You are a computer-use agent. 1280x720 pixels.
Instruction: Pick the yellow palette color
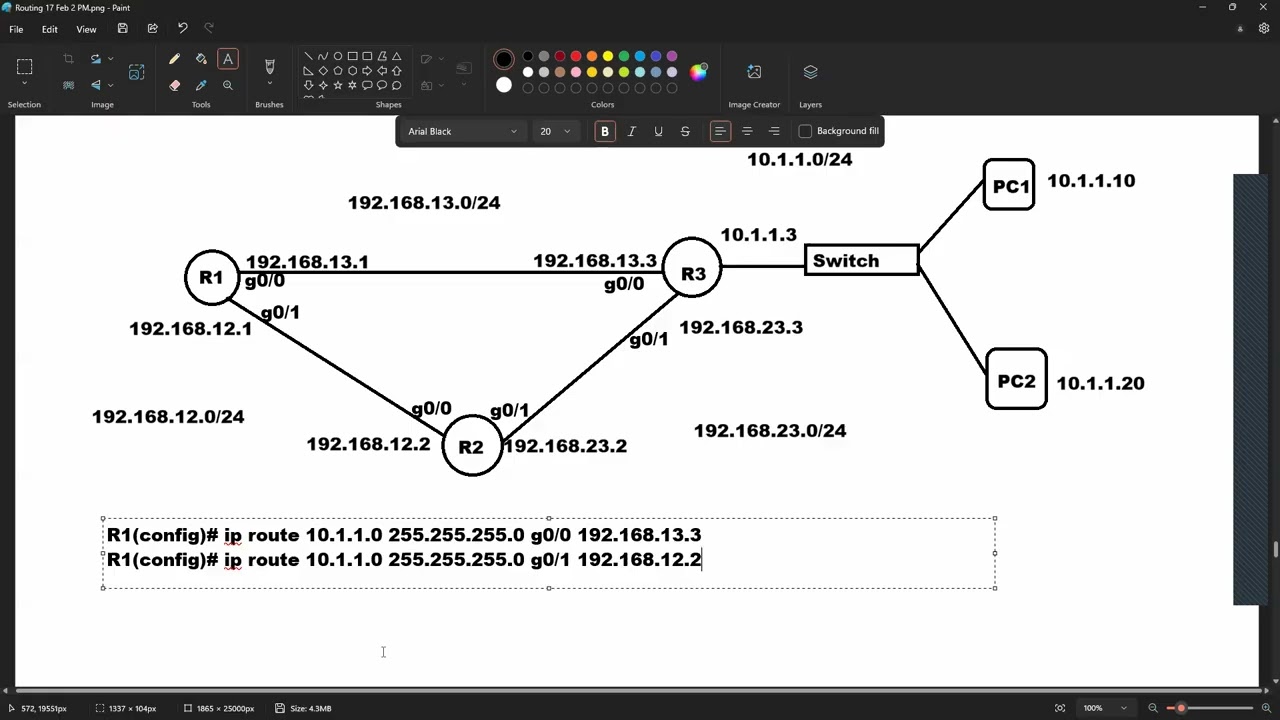point(608,56)
